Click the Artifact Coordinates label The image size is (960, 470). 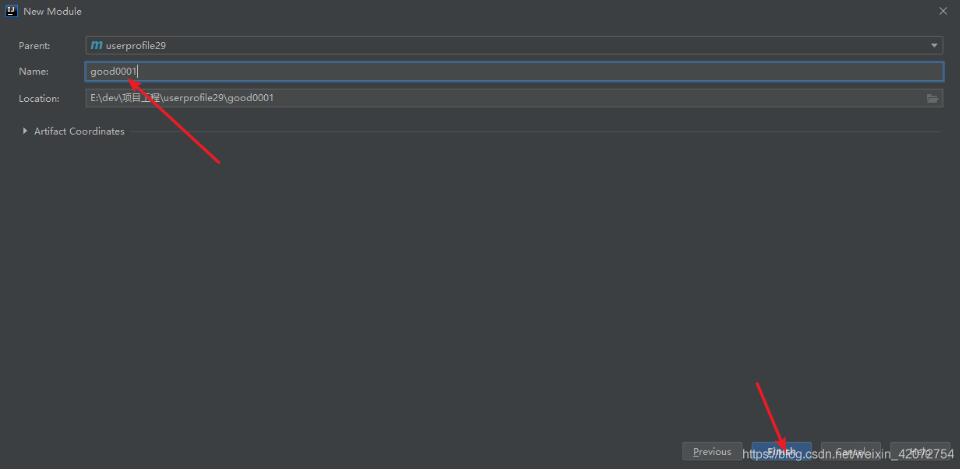click(x=79, y=131)
